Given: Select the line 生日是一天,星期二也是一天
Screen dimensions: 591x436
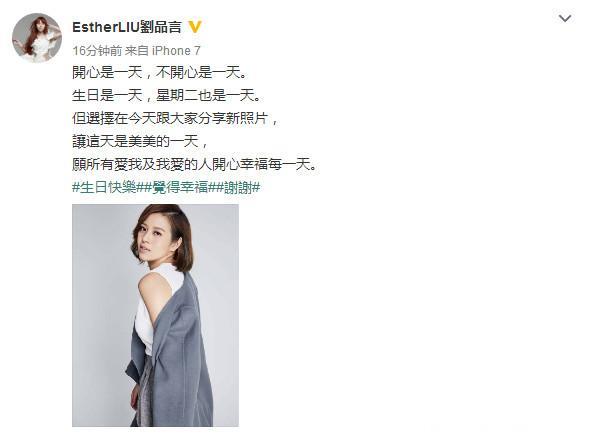Looking at the screenshot, I should pos(167,95).
